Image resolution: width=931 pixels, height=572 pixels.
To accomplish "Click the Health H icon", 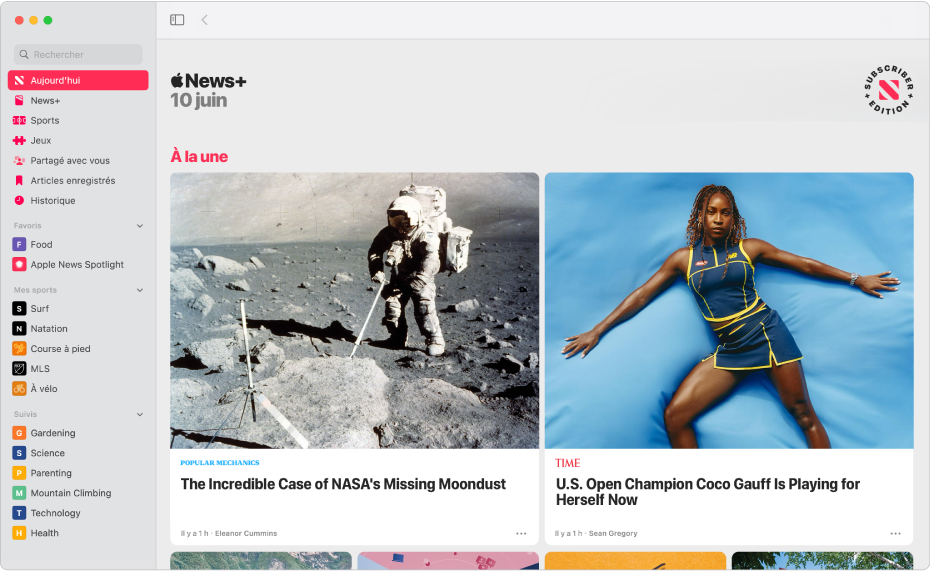I will 19,533.
